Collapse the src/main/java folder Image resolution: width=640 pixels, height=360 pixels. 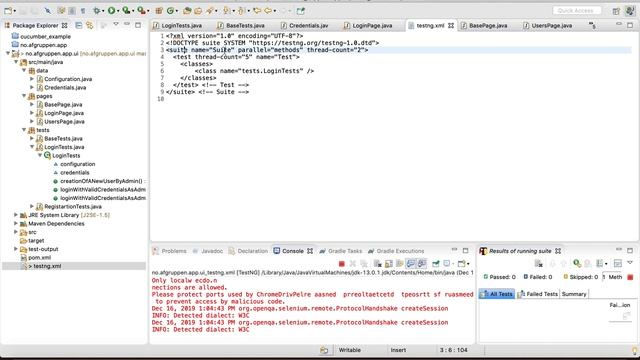[x=16, y=62]
